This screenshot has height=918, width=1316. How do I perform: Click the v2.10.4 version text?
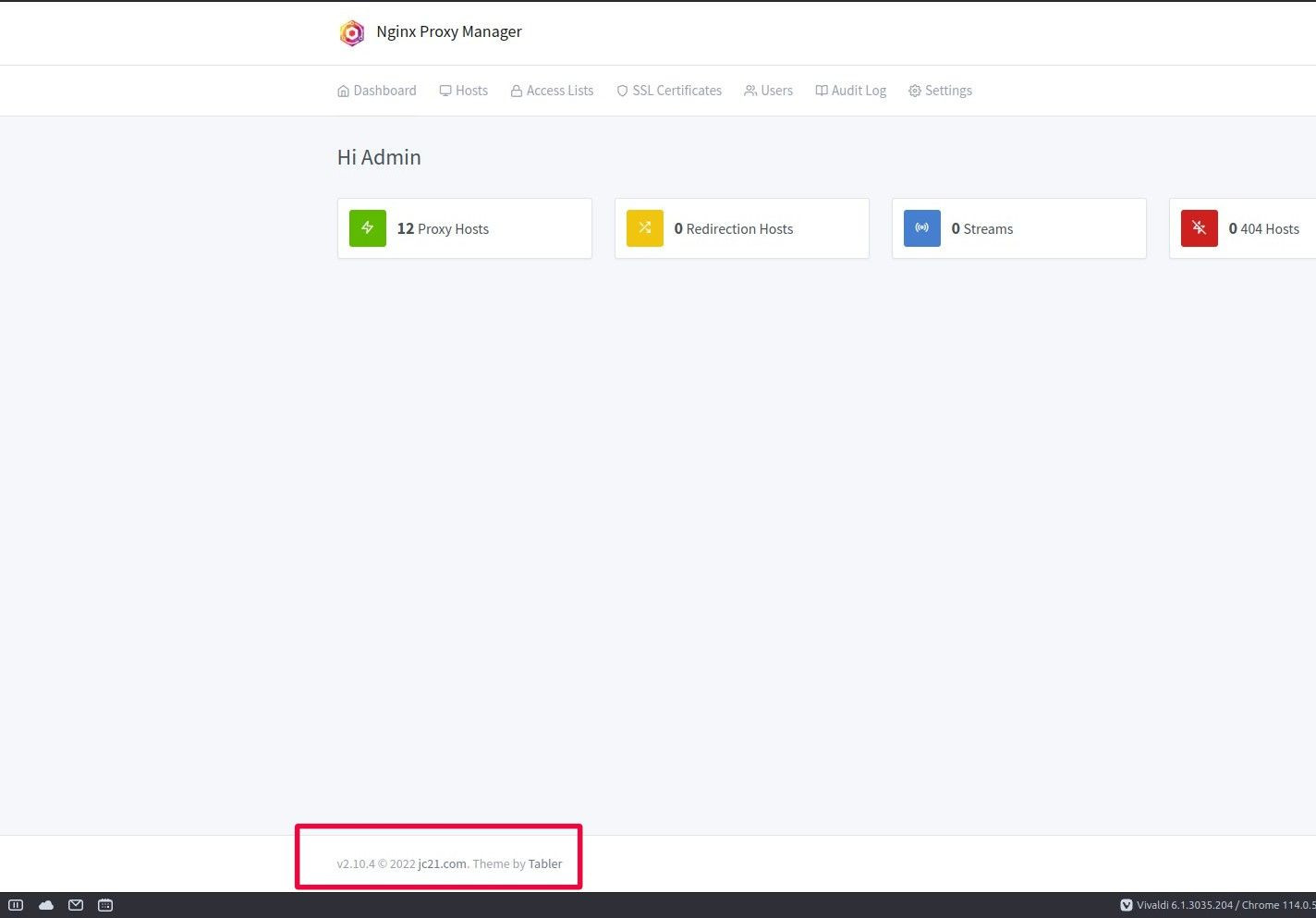click(x=356, y=864)
